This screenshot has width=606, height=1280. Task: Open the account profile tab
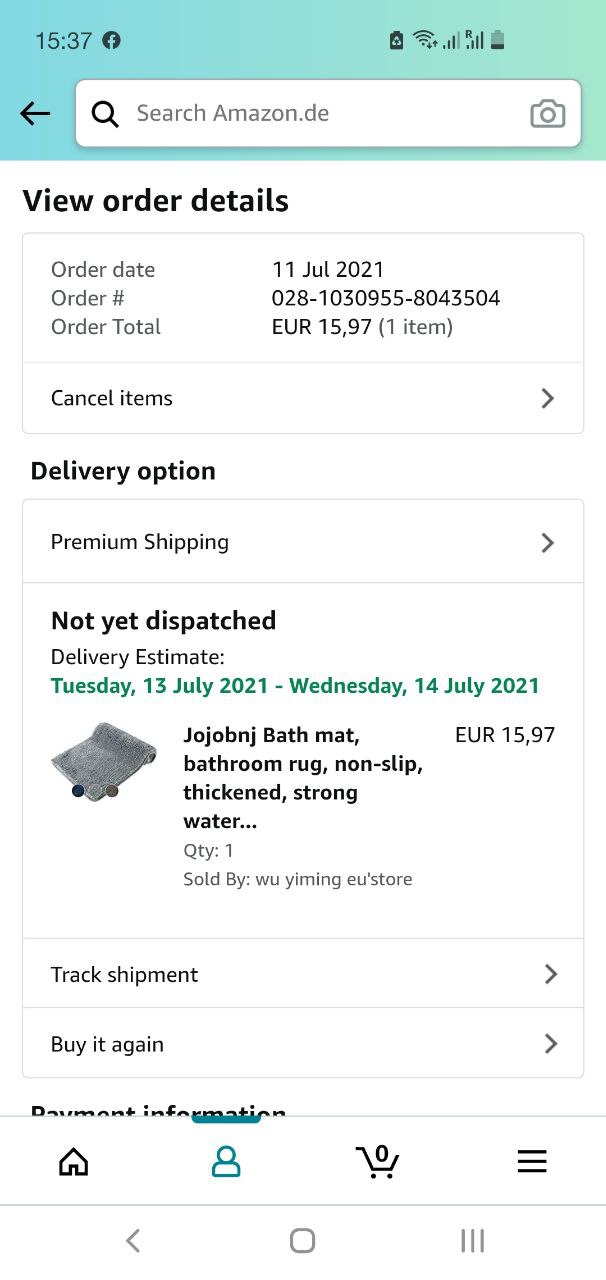pos(226,1161)
